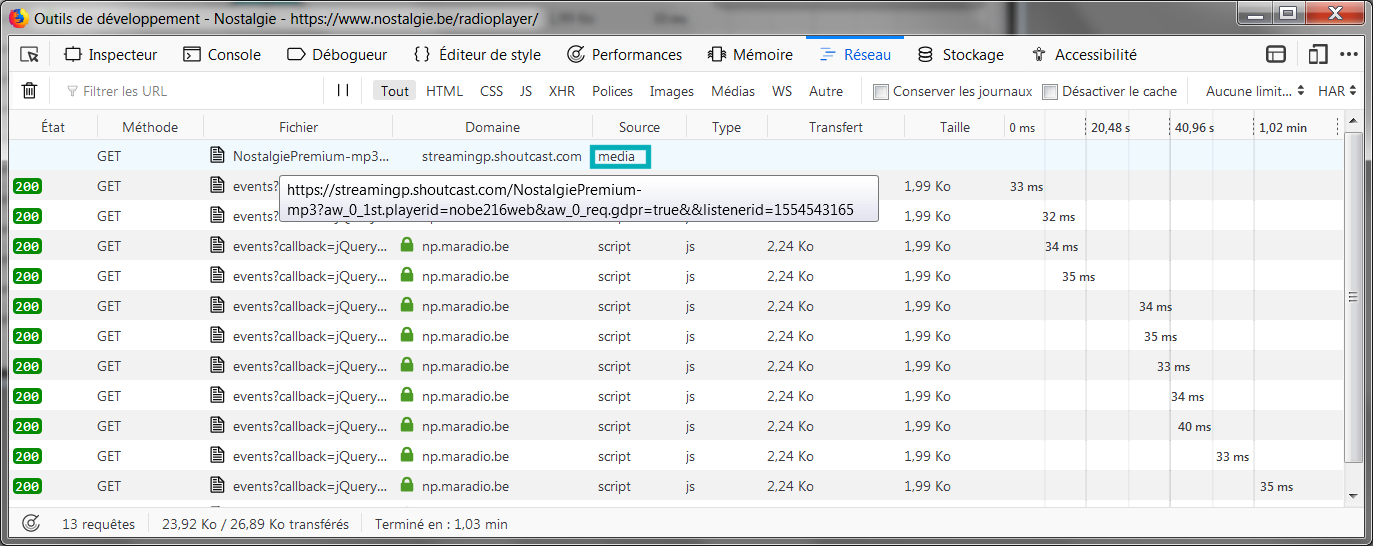
Task: Click the Filtrer les URL field
Action: (190, 91)
